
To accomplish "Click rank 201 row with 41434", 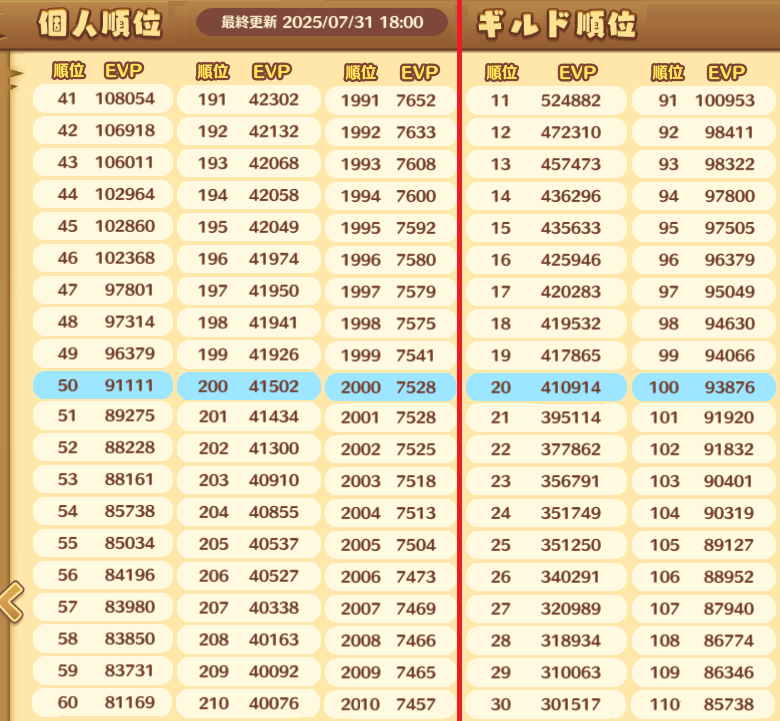I will click(249, 416).
